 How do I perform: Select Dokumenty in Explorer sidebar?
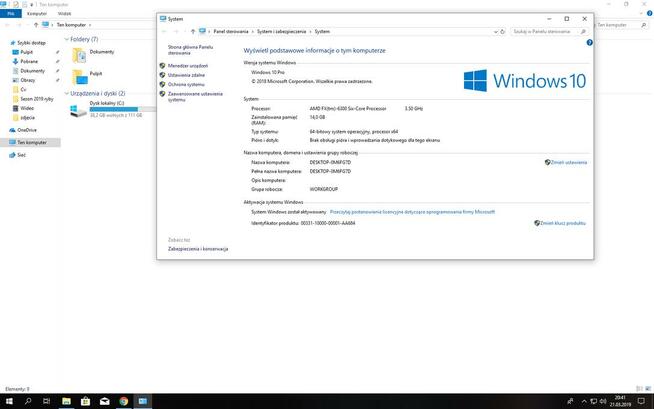point(32,71)
